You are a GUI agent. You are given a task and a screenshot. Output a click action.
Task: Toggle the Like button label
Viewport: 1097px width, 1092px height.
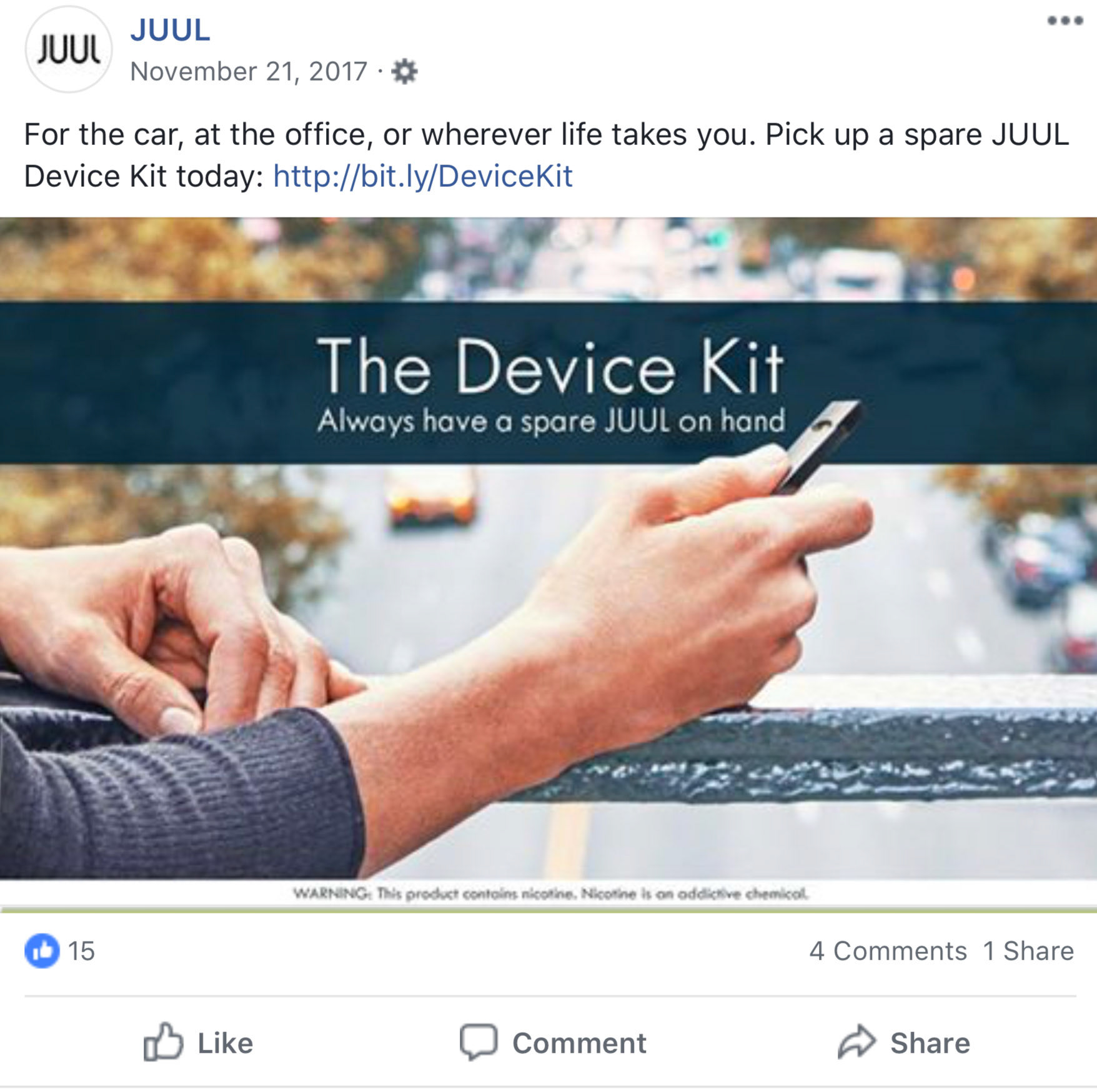click(226, 1043)
